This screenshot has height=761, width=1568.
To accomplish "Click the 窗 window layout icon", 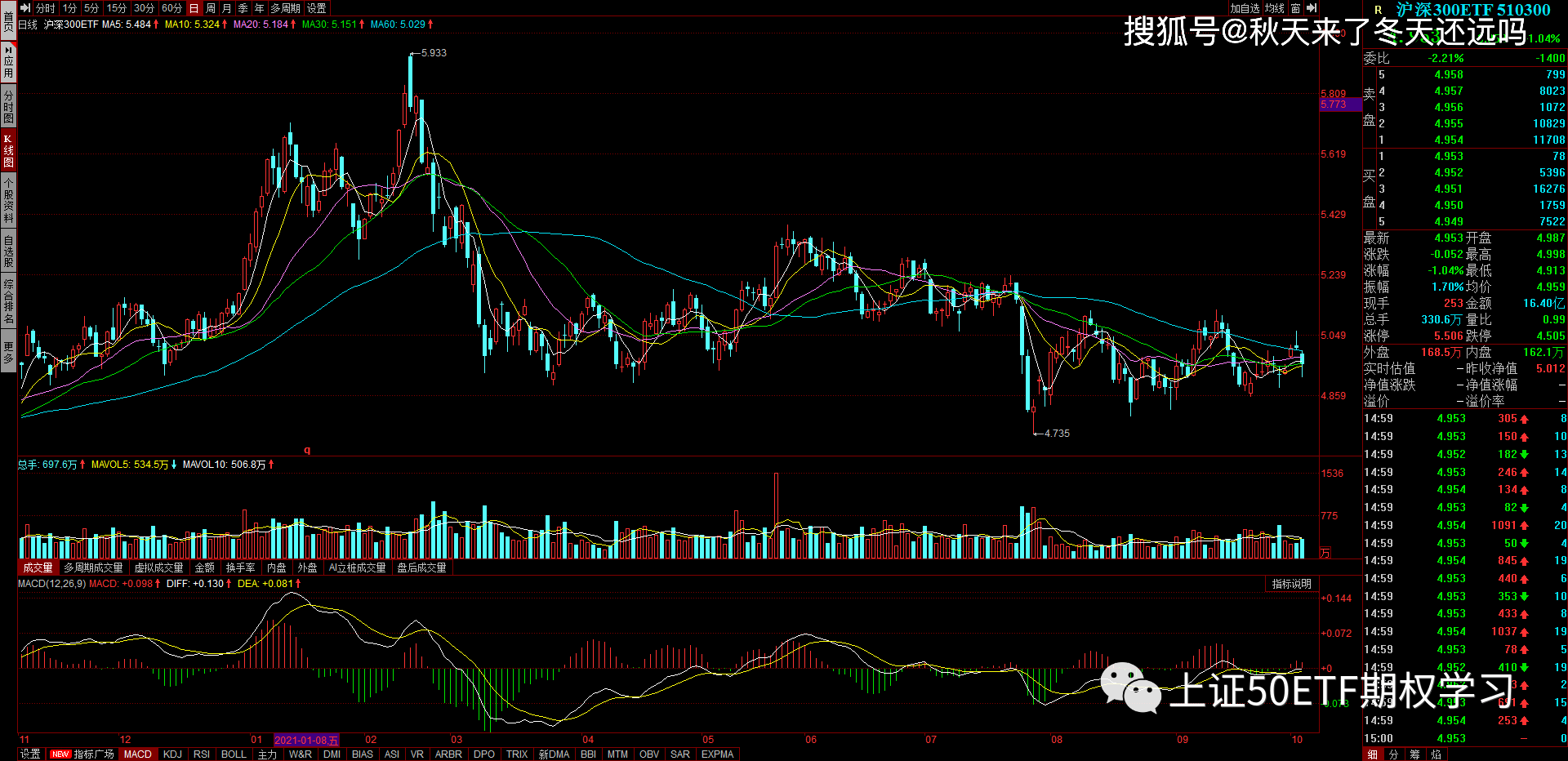I will [x=1295, y=8].
